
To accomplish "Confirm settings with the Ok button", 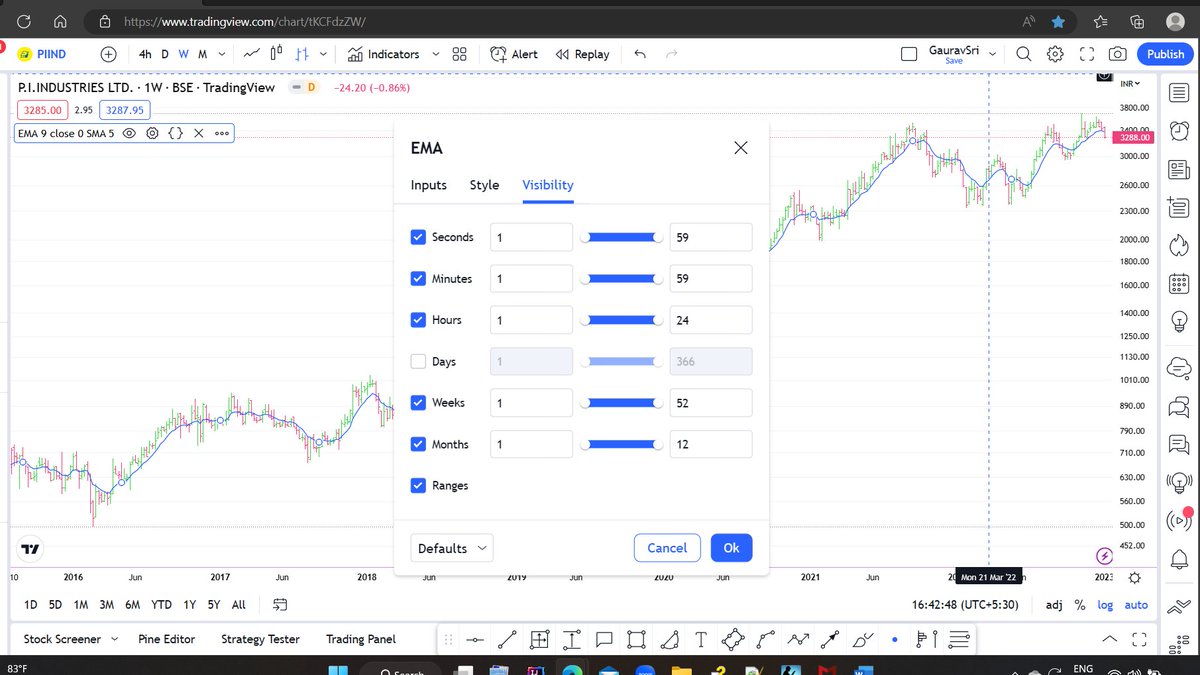I will [x=731, y=548].
